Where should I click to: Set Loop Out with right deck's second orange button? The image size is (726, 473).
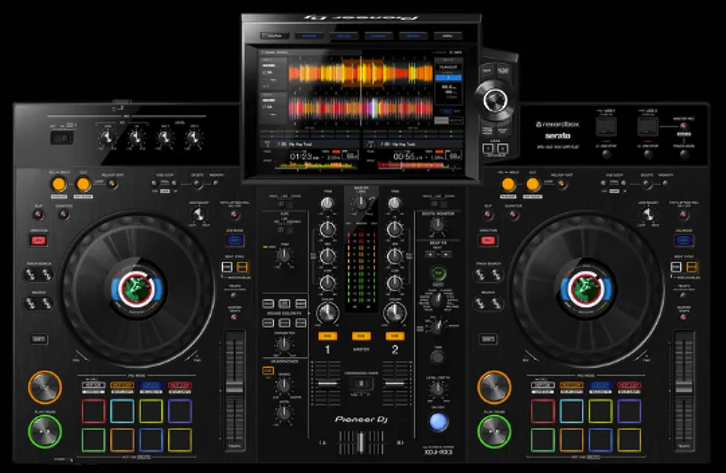pyautogui.click(x=532, y=184)
